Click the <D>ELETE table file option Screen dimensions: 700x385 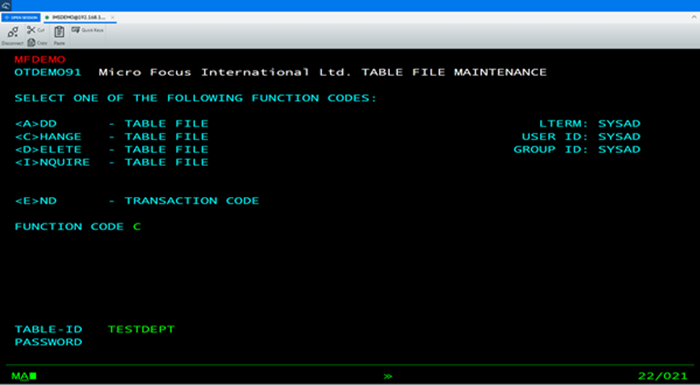click(x=112, y=150)
